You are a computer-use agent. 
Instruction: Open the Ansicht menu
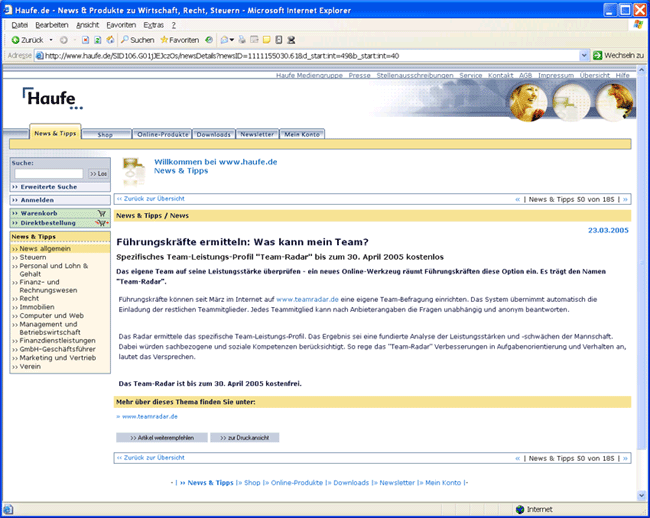click(87, 25)
